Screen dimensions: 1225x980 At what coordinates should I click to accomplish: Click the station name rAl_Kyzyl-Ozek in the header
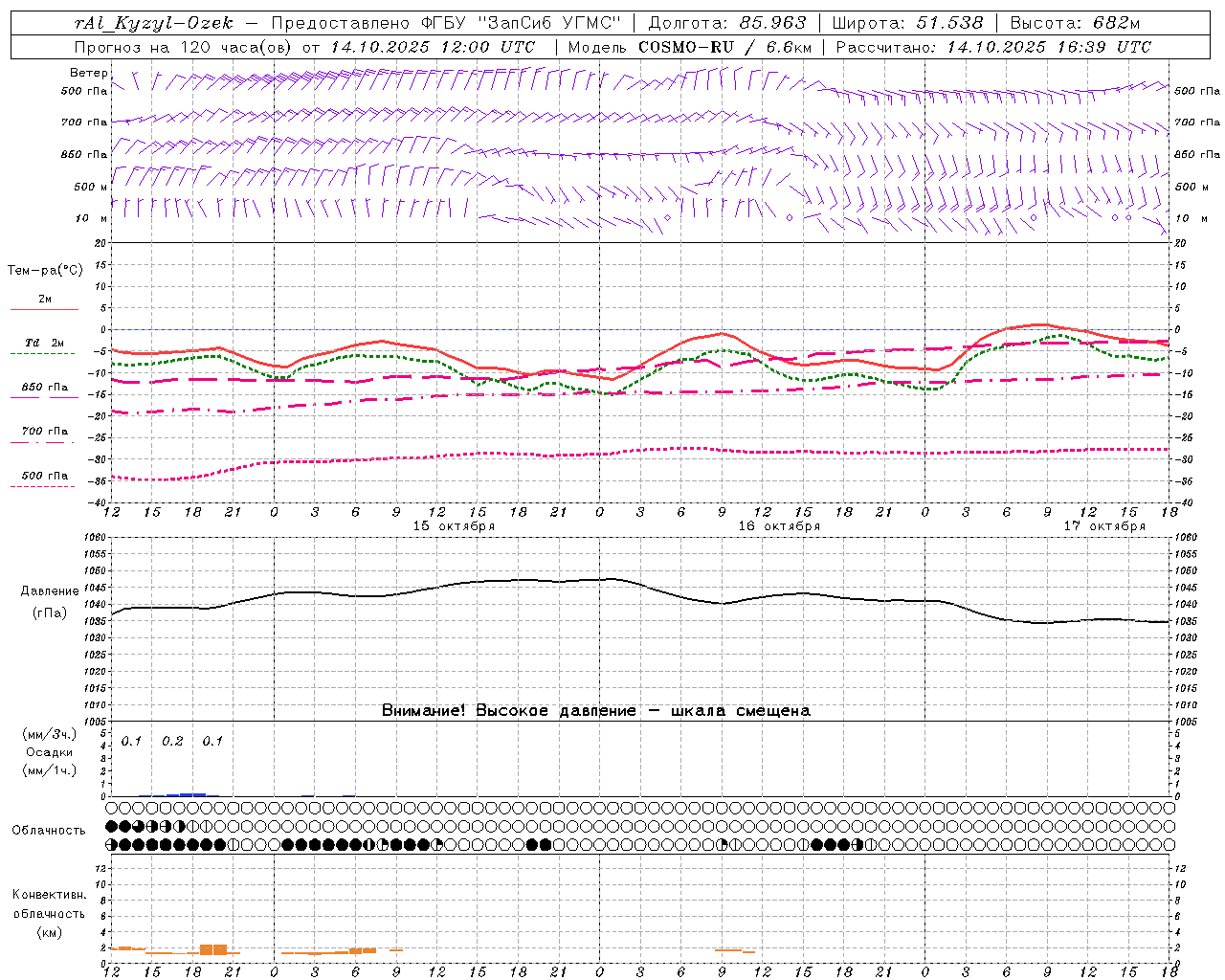153,23
